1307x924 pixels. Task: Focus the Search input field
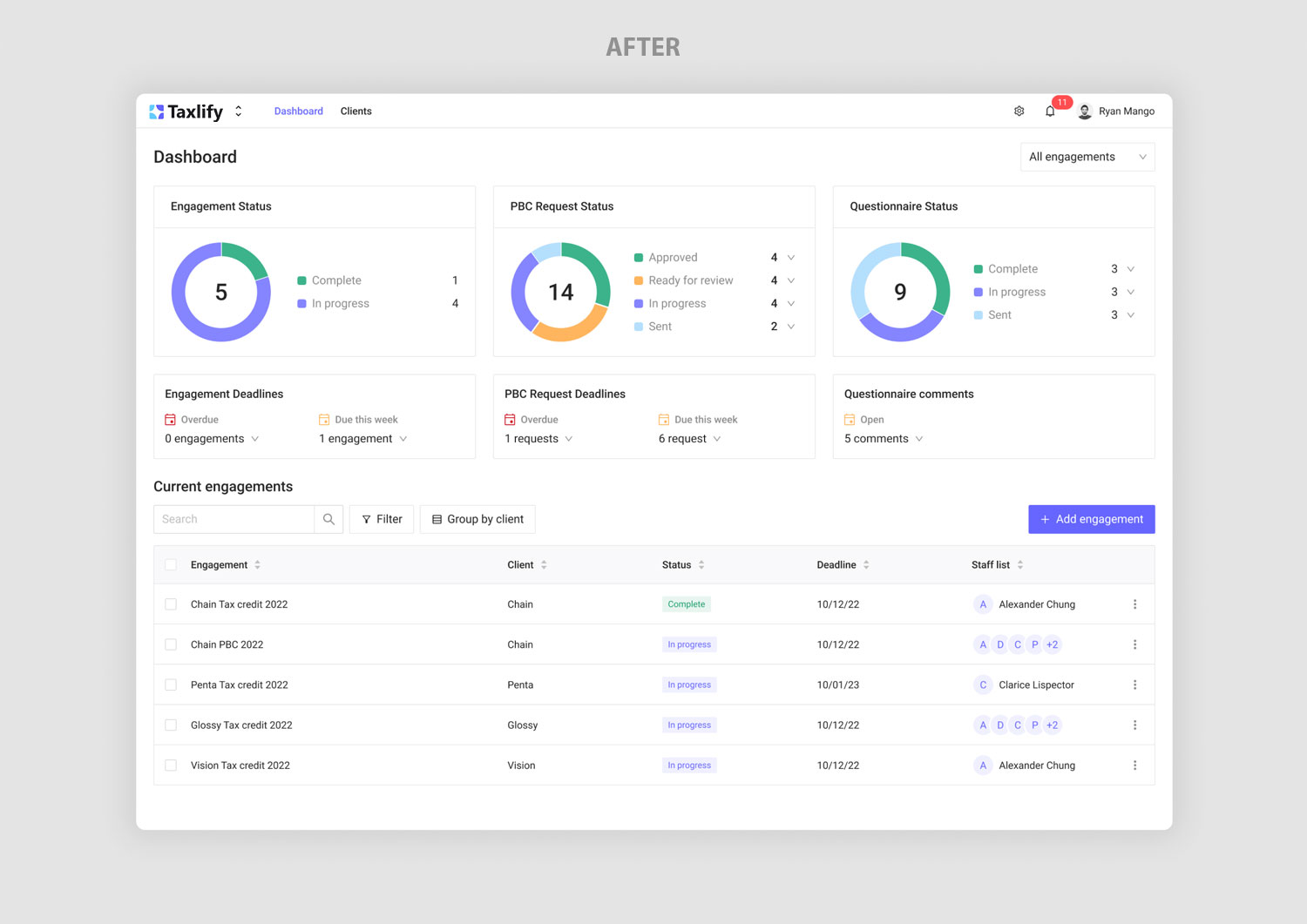coord(234,519)
